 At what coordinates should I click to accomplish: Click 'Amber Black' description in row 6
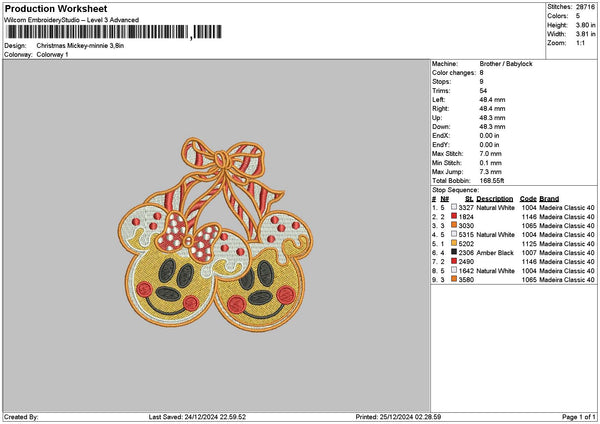tap(494, 253)
